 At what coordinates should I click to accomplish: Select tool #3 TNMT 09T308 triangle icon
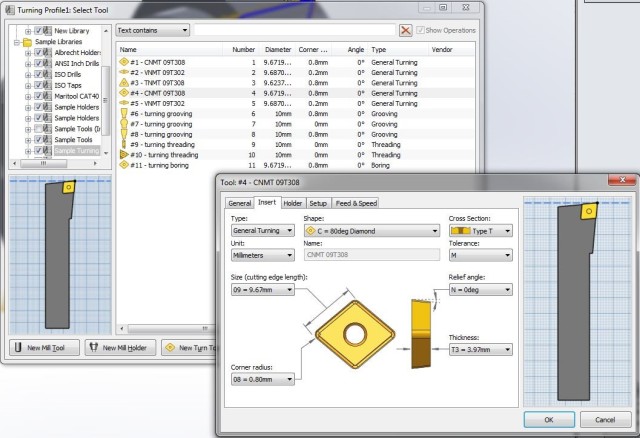pyautogui.click(x=124, y=82)
